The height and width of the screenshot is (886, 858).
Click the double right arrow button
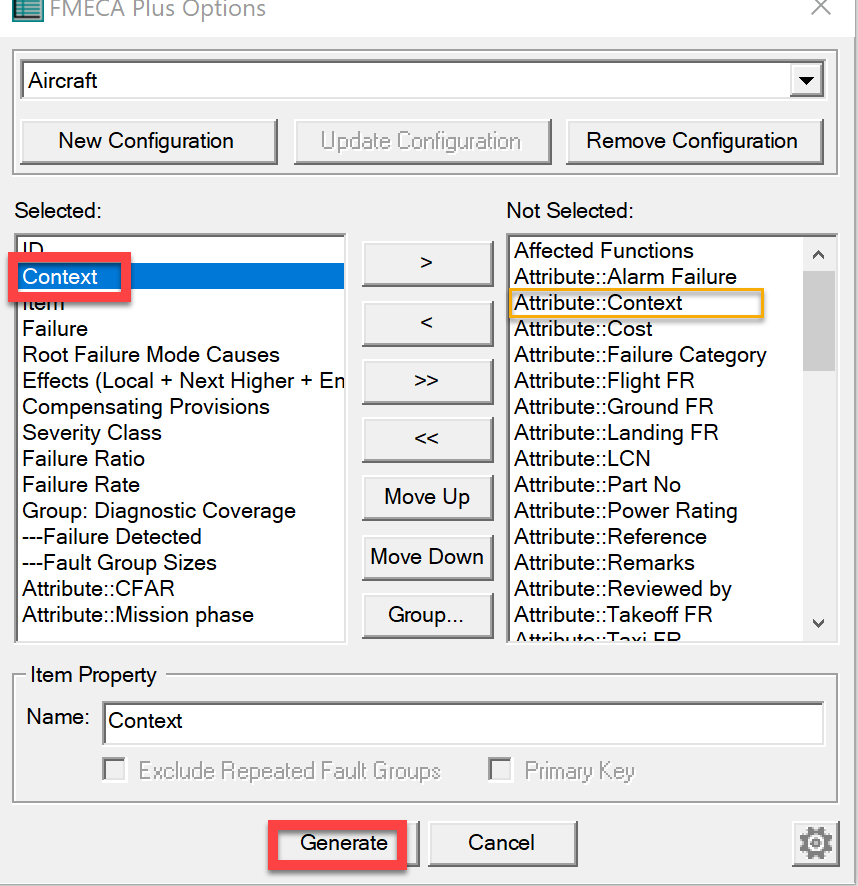tap(427, 381)
